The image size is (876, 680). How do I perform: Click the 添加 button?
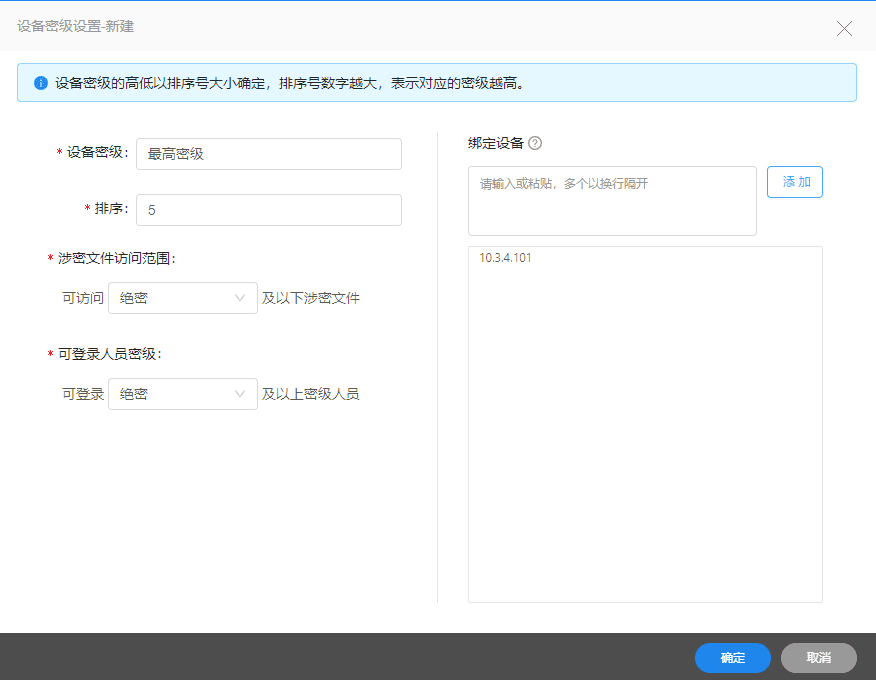794,182
